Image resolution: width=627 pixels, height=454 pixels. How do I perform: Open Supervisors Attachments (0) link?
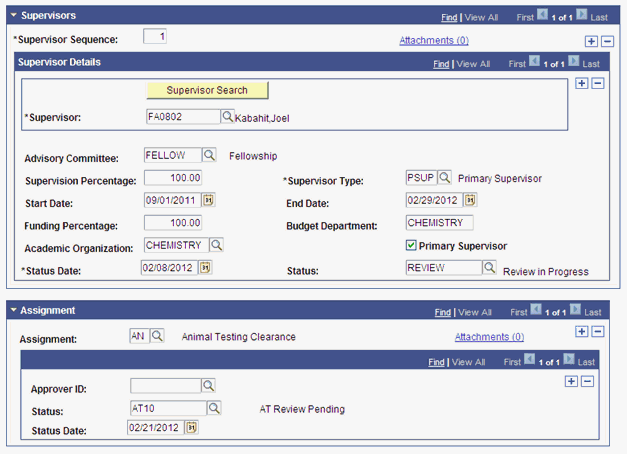click(x=434, y=40)
